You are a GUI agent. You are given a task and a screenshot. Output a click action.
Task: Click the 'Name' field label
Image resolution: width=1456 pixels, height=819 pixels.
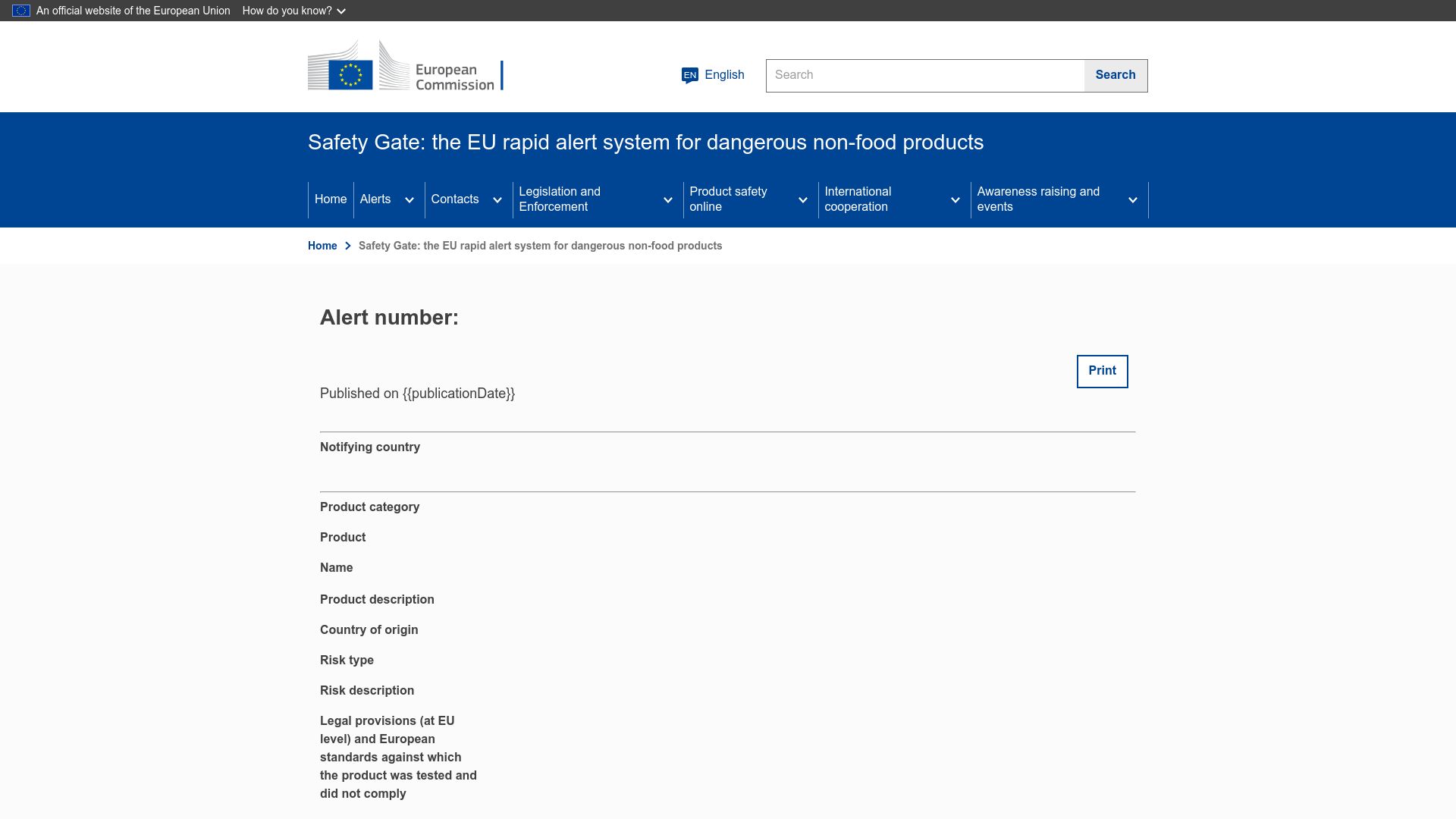click(336, 568)
